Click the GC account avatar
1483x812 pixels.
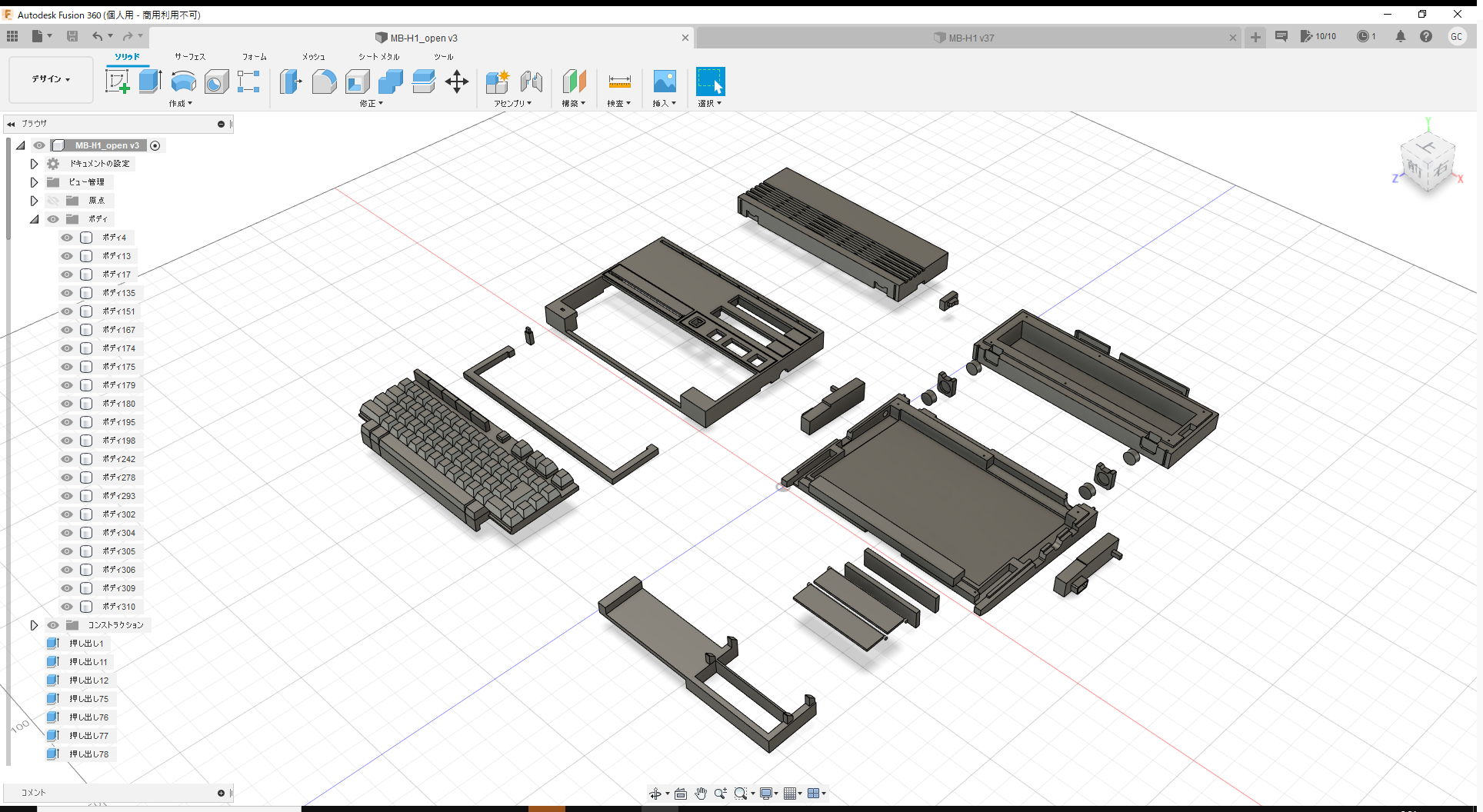[x=1458, y=36]
